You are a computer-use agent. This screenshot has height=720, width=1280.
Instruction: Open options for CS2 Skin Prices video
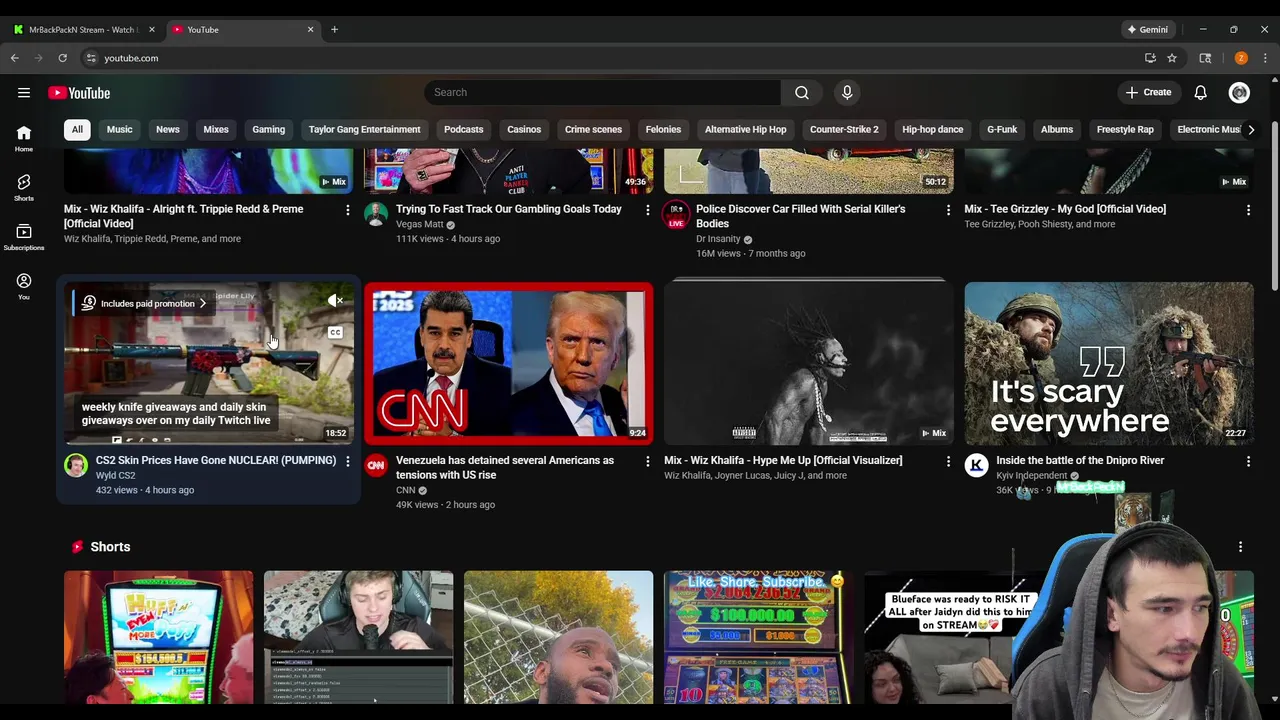(x=348, y=461)
